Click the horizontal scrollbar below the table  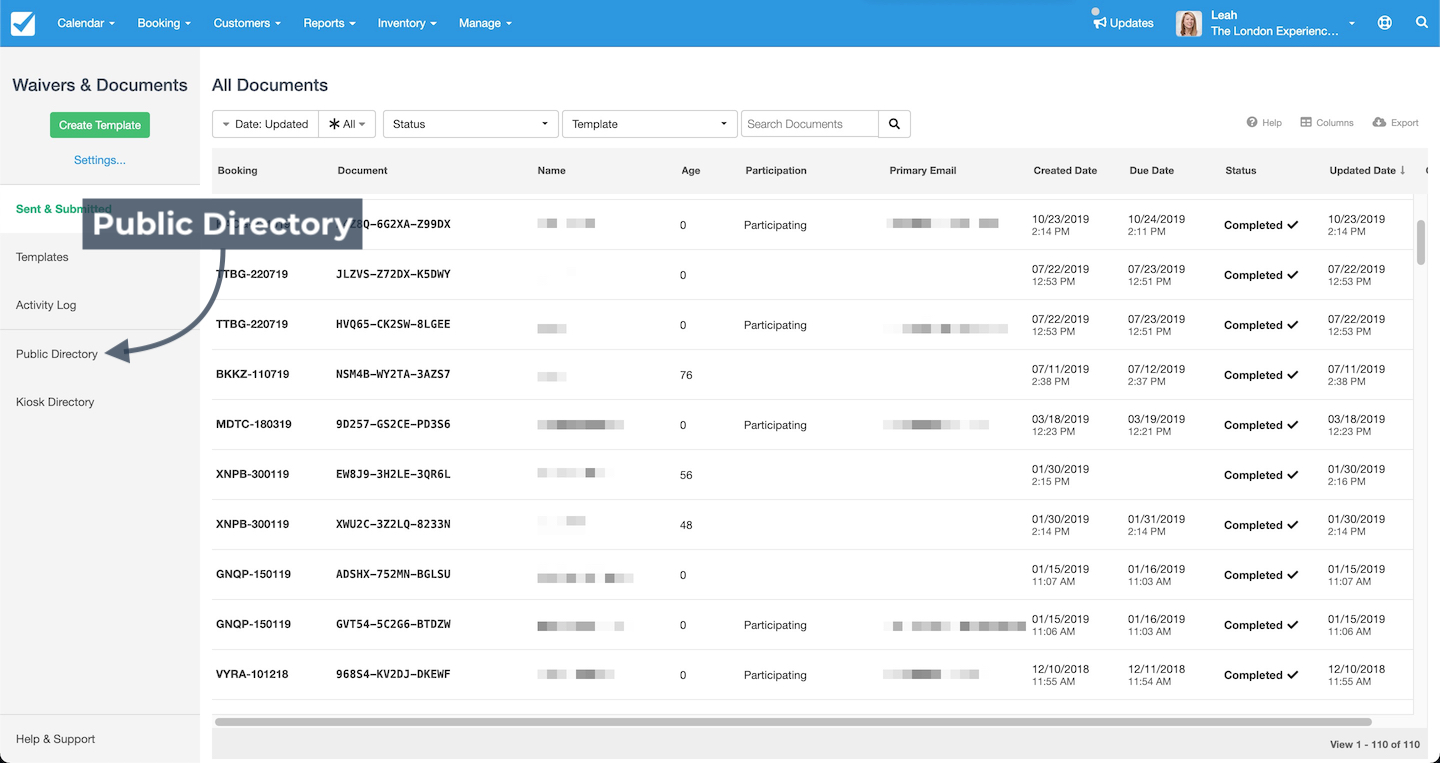click(793, 721)
